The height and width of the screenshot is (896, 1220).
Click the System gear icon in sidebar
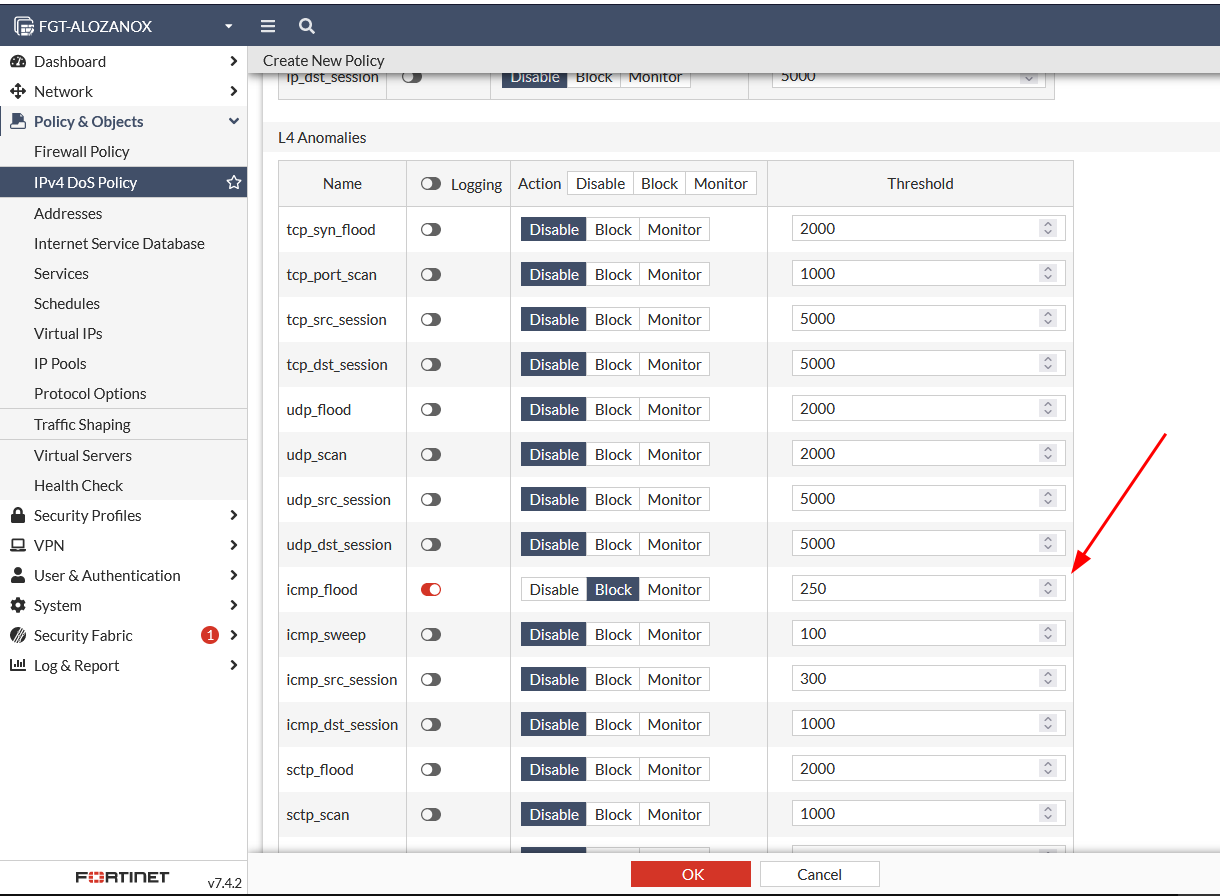[17, 605]
